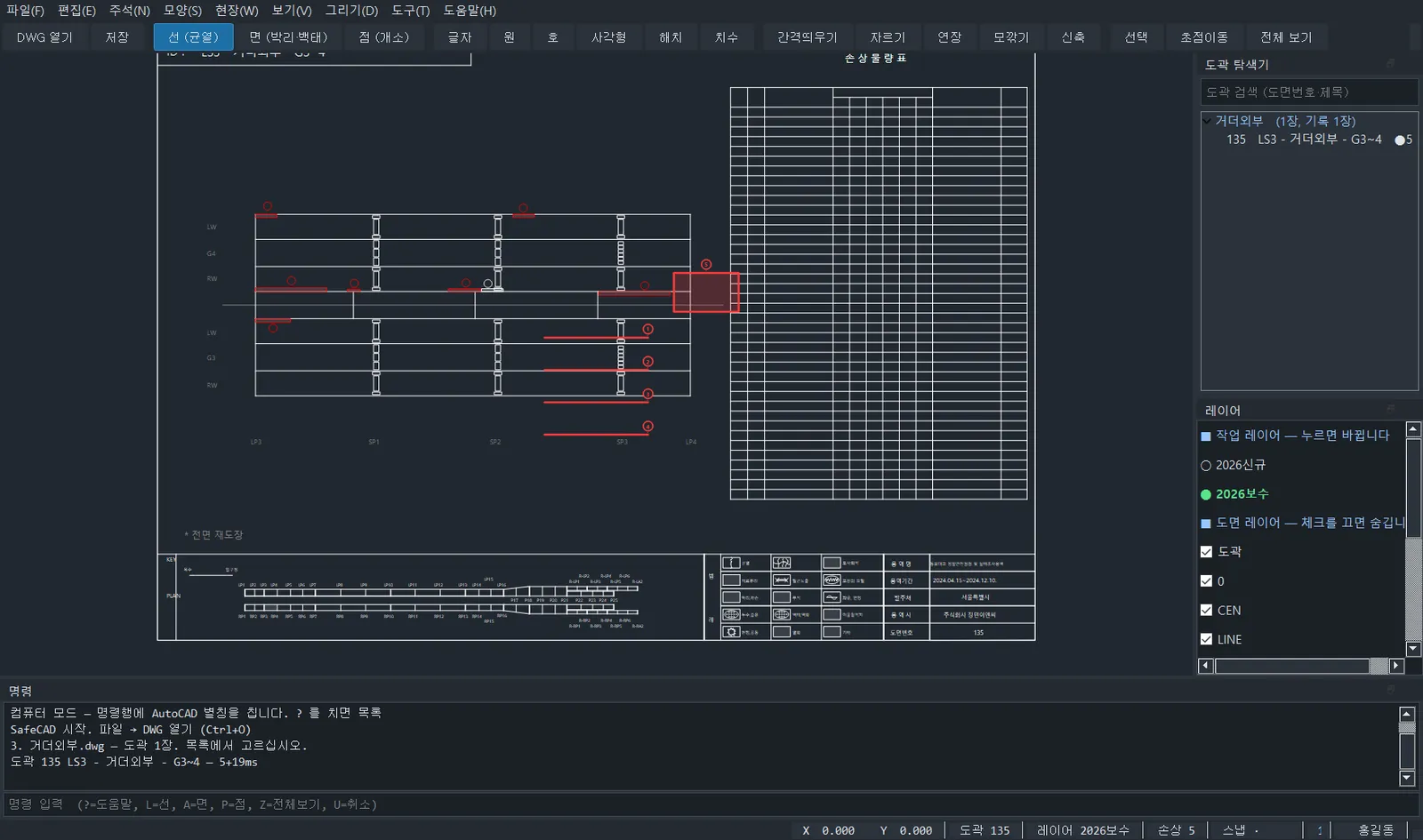Select the 점 (개소) tool
The height and width of the screenshot is (840, 1423).
384,37
